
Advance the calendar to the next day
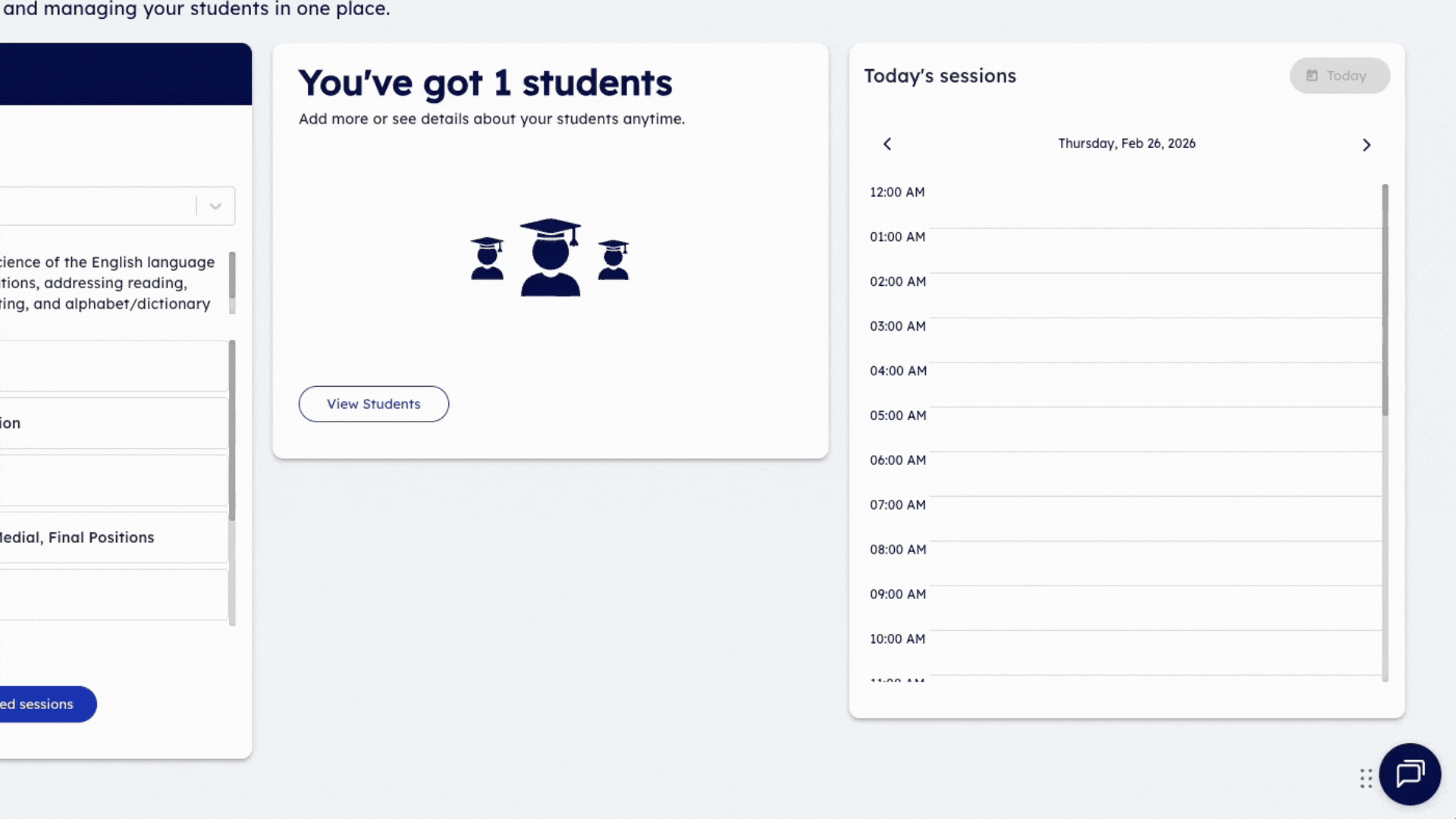1367,144
